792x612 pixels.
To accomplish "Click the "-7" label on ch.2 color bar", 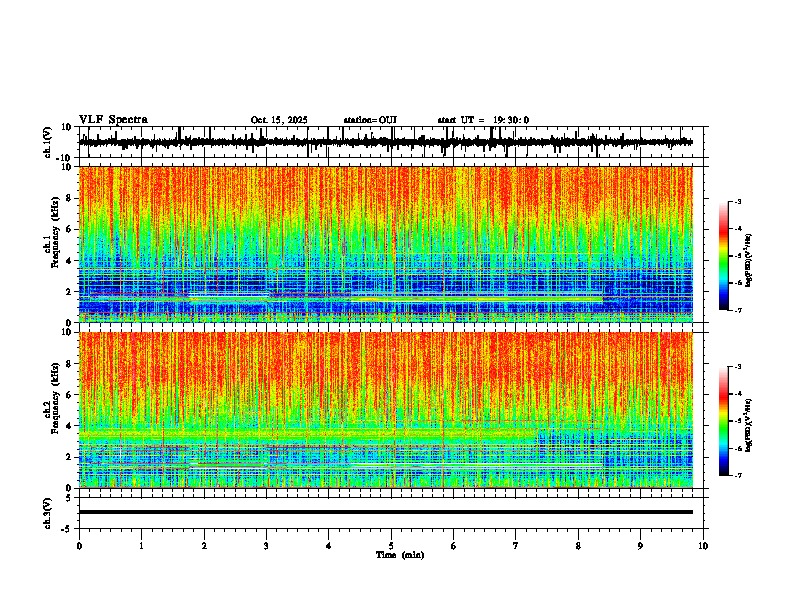I will pyautogui.click(x=738, y=475).
